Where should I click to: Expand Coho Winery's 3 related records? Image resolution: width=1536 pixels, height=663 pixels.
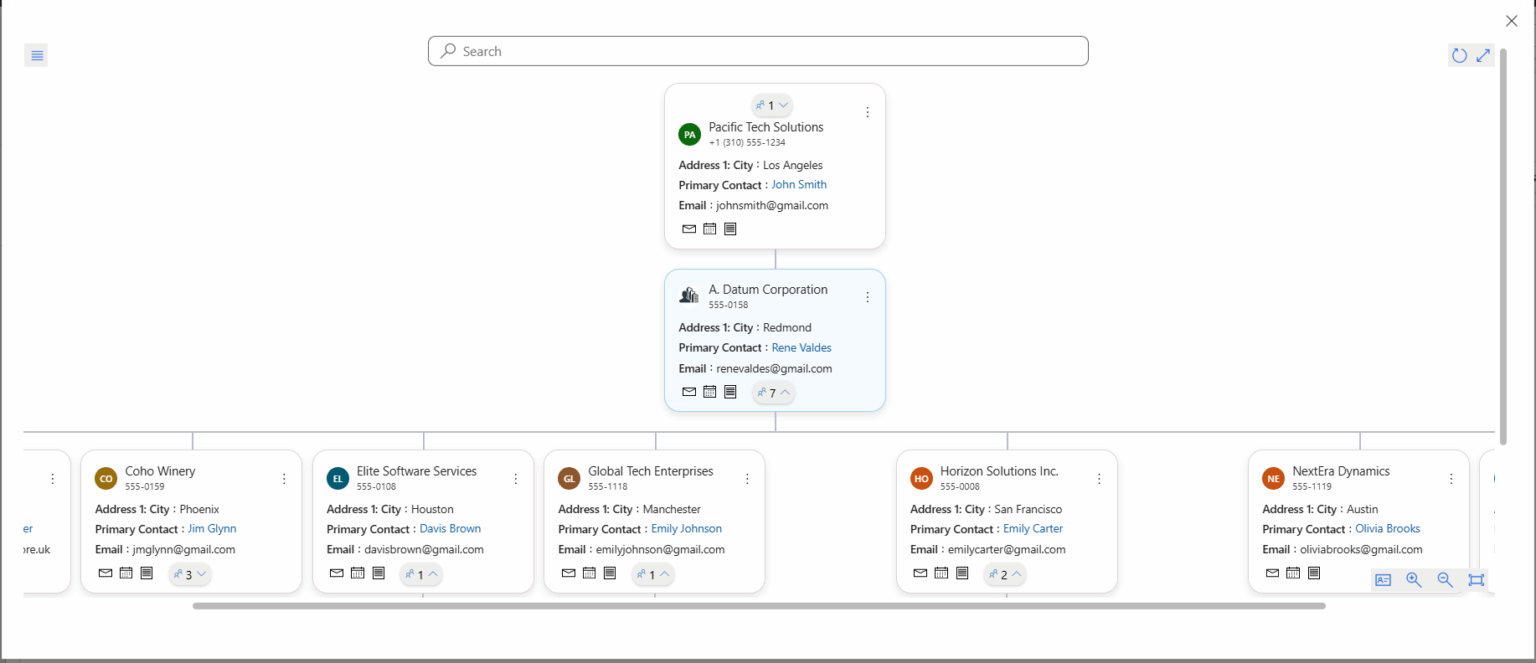(x=189, y=573)
